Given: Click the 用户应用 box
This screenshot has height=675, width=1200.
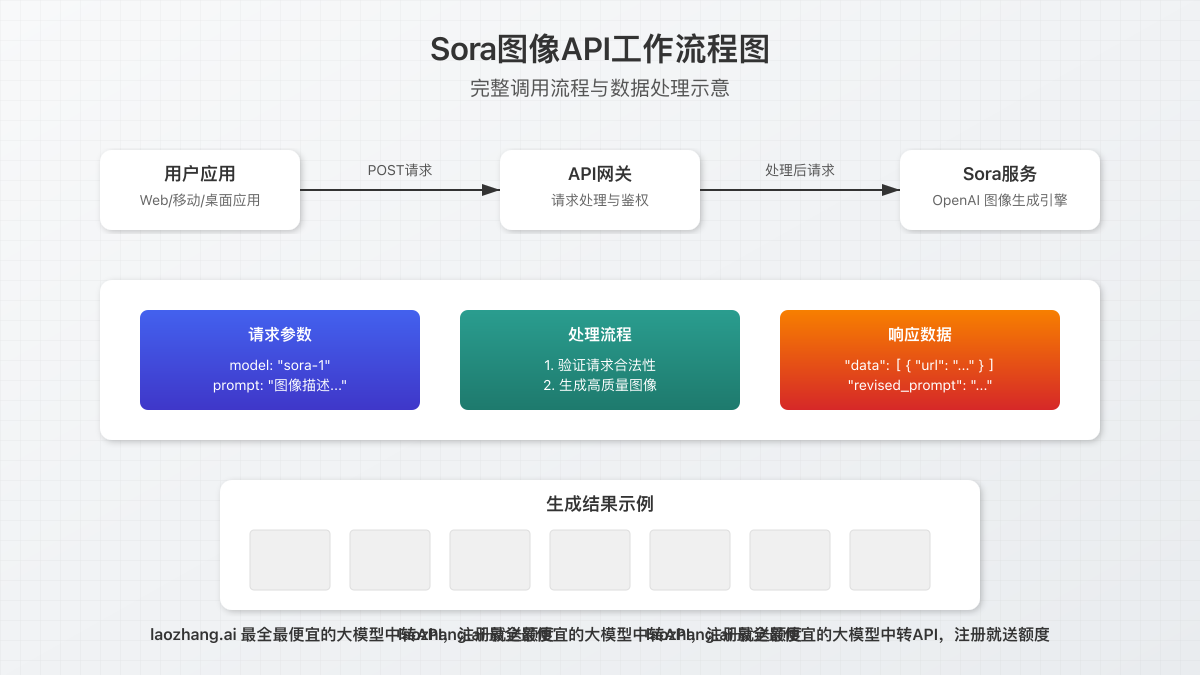Looking at the screenshot, I should pos(200,190).
